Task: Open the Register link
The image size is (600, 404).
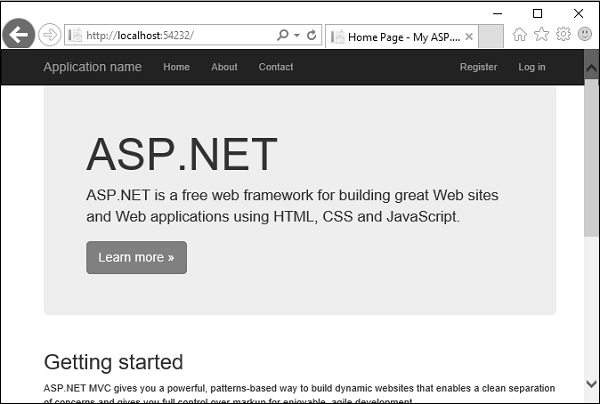Action: (x=478, y=67)
